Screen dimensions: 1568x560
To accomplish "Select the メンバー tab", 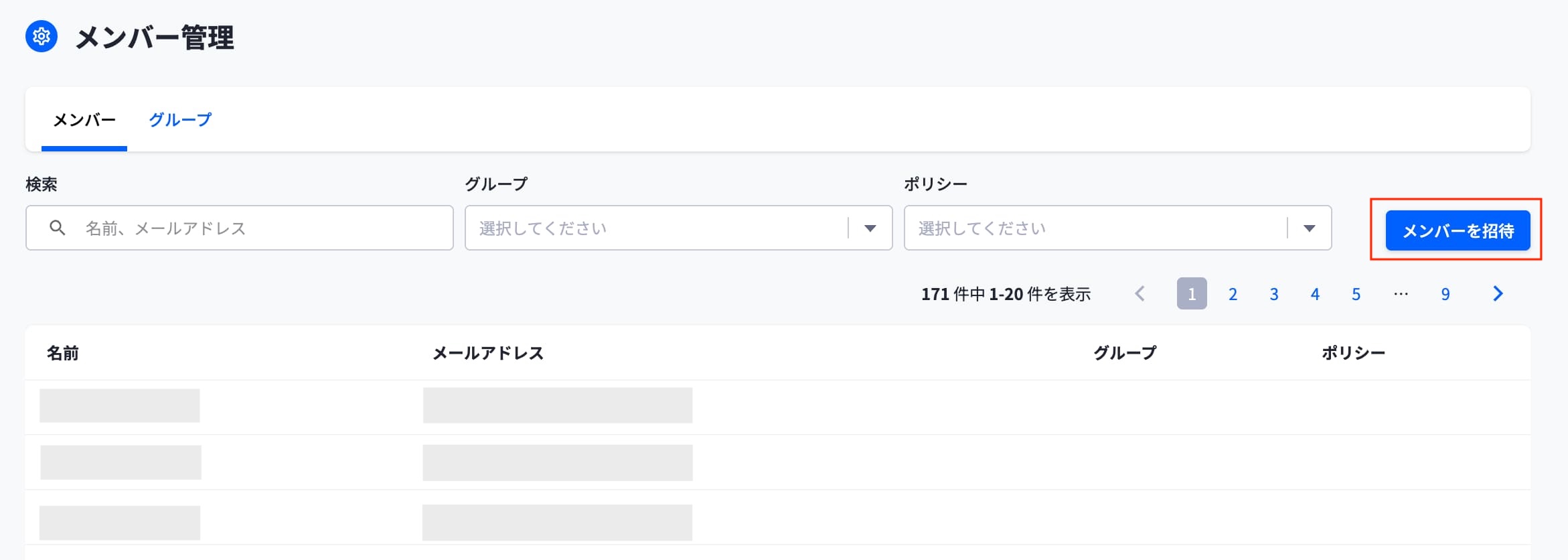I will [84, 120].
